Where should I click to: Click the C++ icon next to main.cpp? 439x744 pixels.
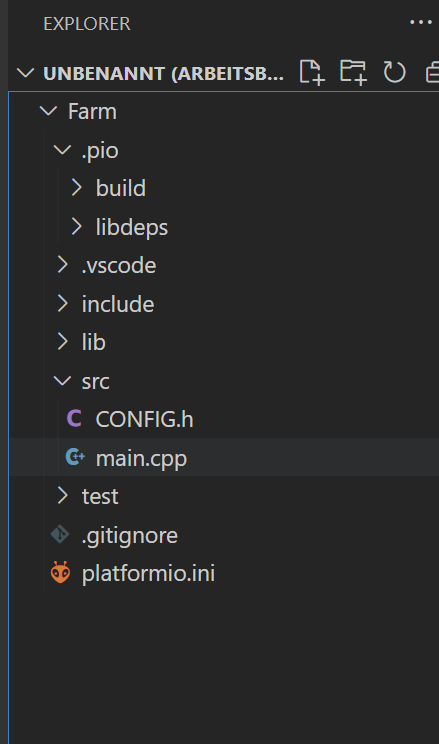point(75,457)
